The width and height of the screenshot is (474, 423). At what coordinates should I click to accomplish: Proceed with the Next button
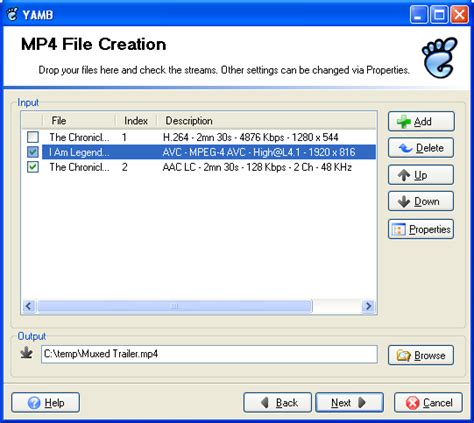tap(350, 403)
